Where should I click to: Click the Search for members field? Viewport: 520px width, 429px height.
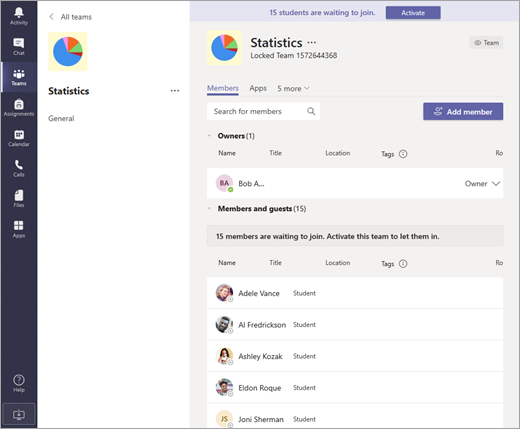[263, 111]
